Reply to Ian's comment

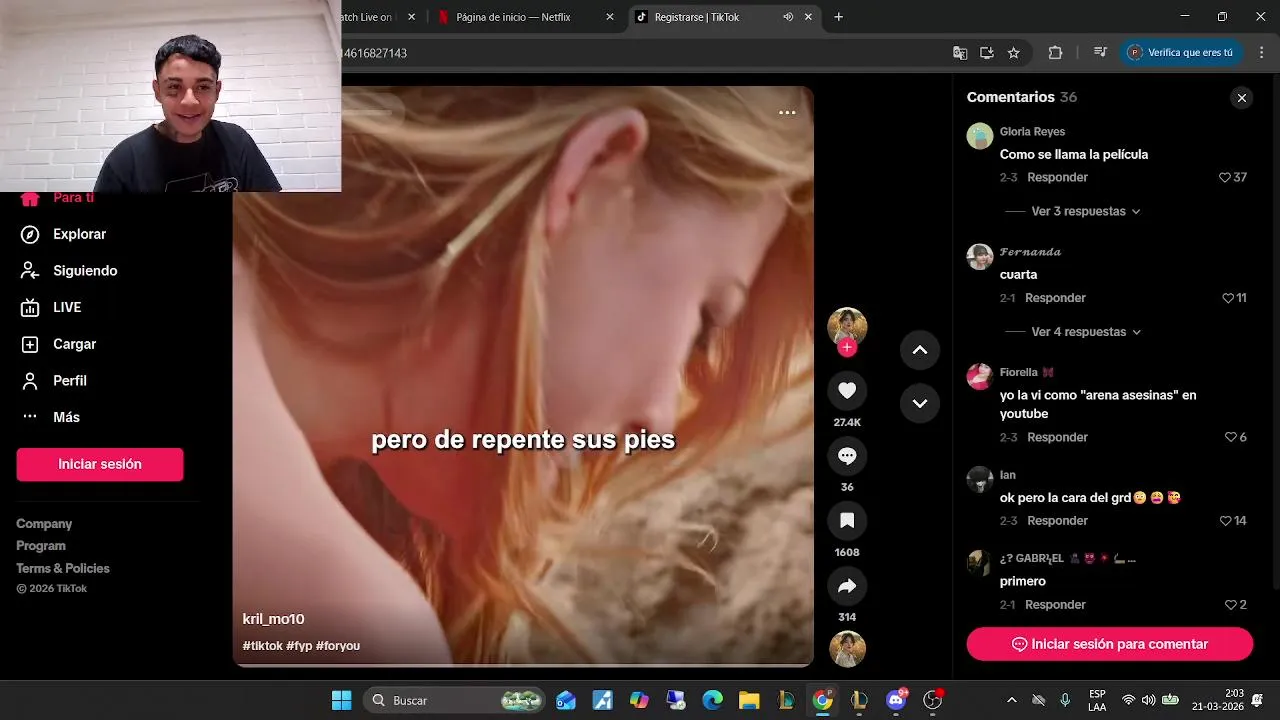click(x=1057, y=521)
